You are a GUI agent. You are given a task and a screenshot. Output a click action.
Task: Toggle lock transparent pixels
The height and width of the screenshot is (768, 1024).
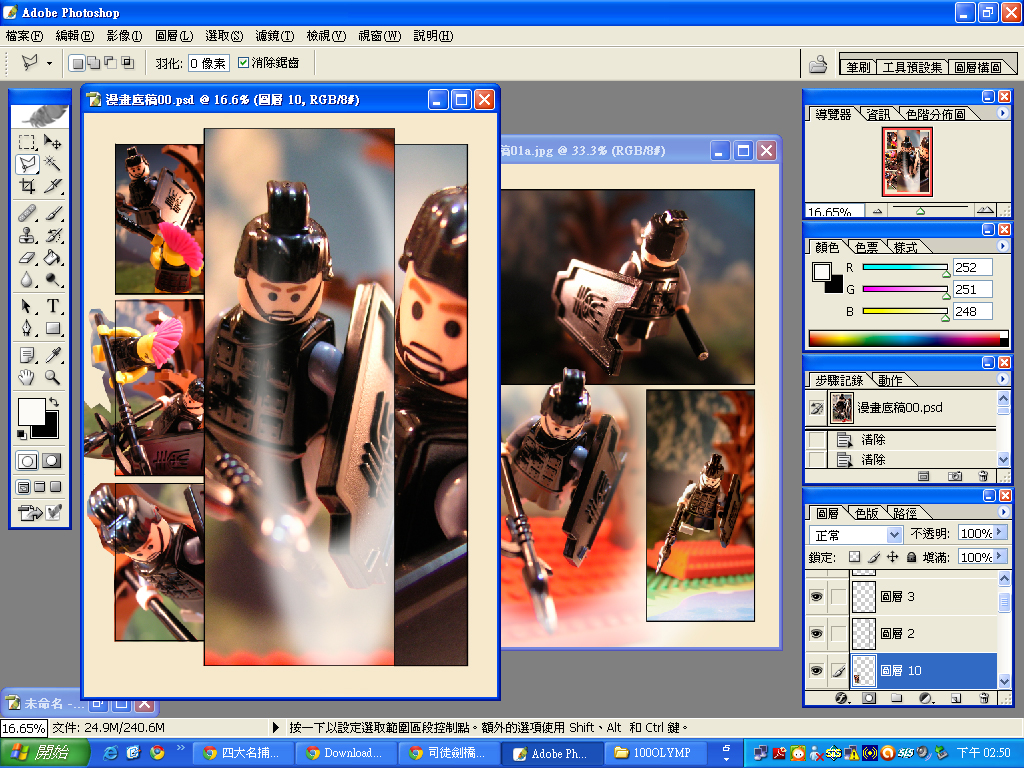point(854,557)
